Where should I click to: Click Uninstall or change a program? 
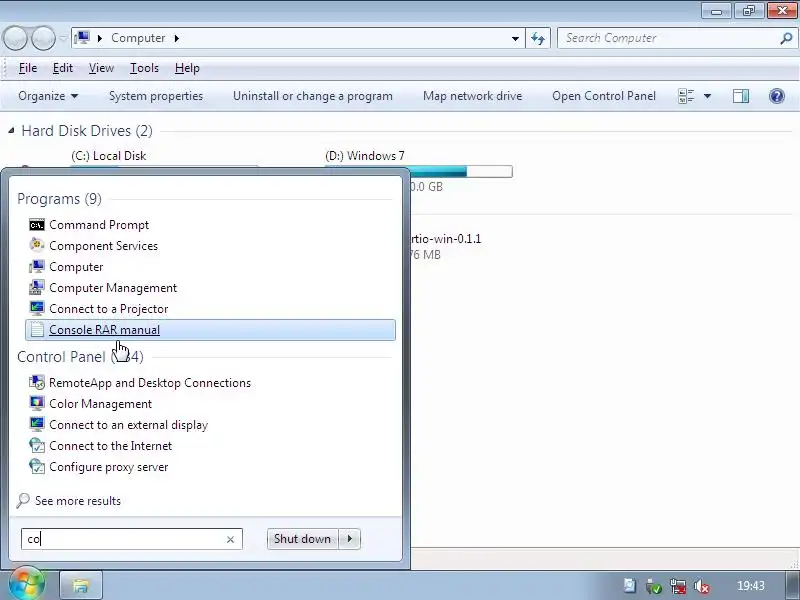coord(313,96)
